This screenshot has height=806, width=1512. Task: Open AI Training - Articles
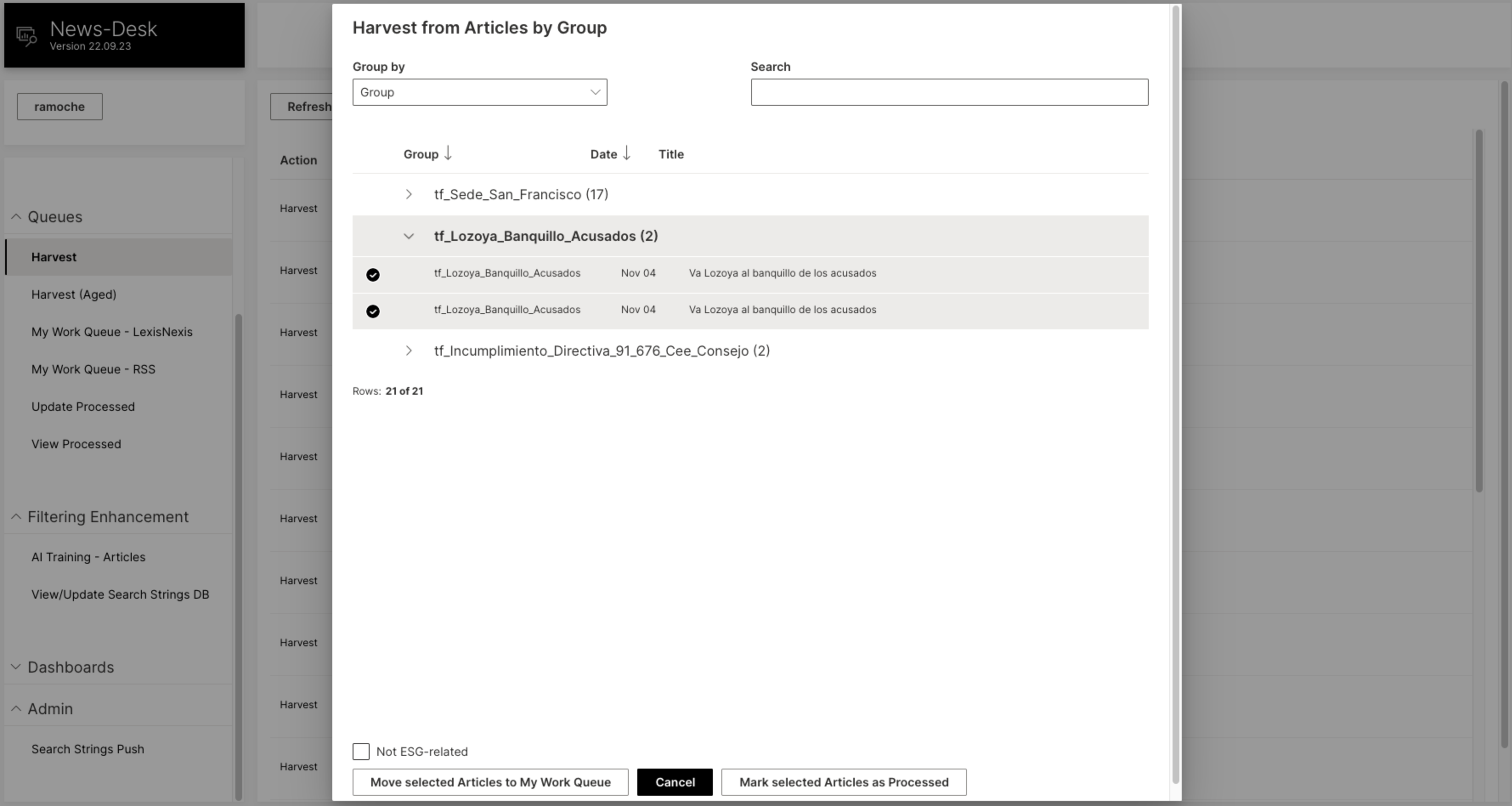coord(89,557)
